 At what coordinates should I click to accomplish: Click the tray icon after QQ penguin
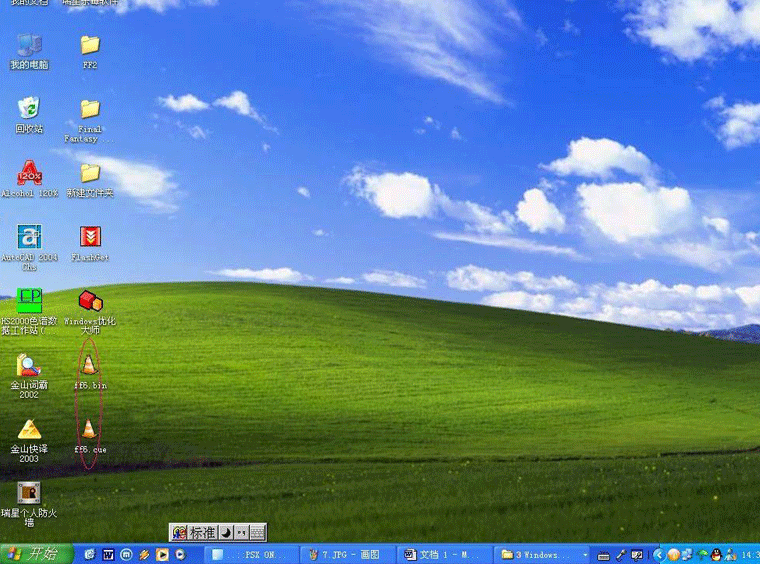click(730, 555)
